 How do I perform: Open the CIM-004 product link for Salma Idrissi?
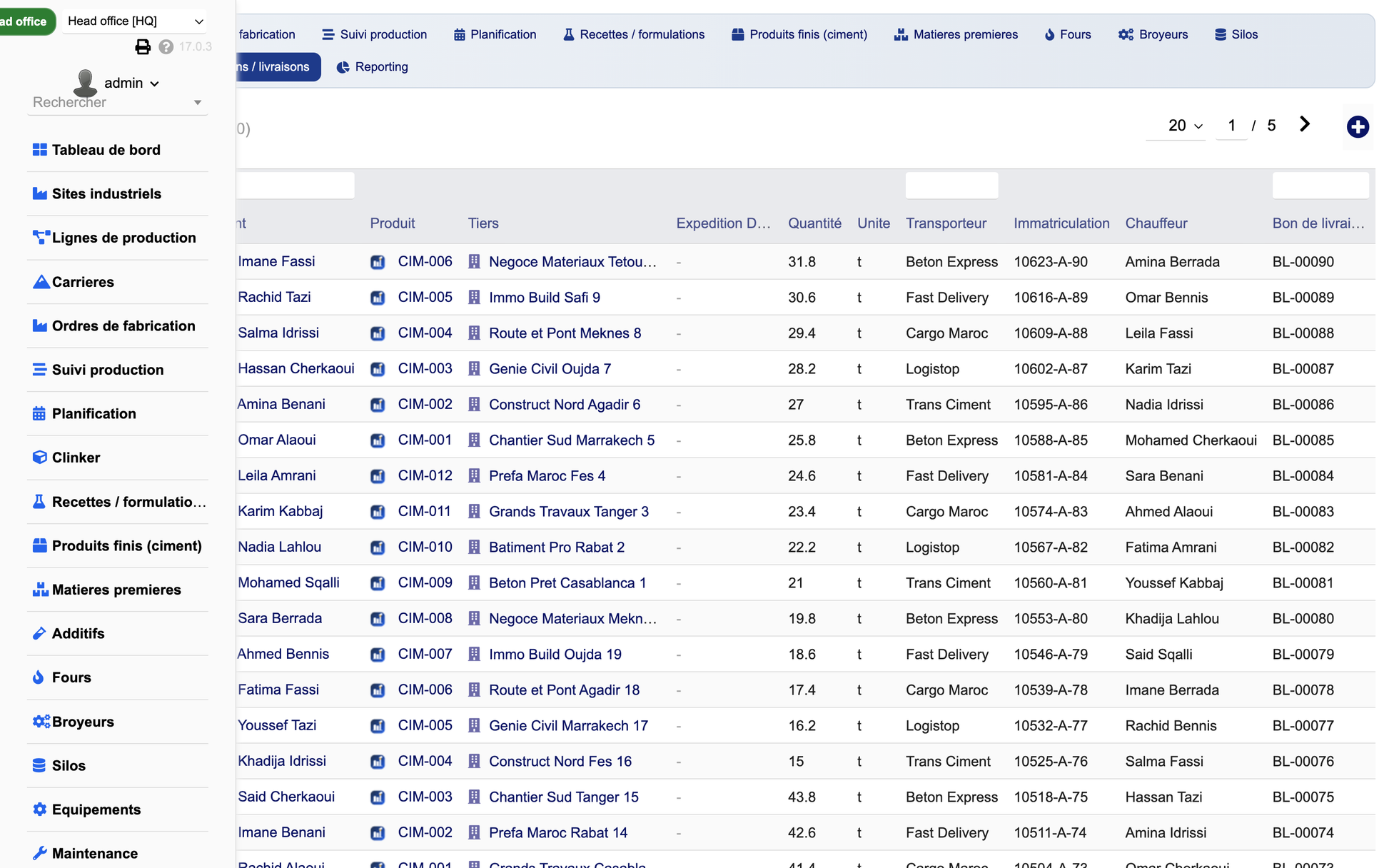425,333
